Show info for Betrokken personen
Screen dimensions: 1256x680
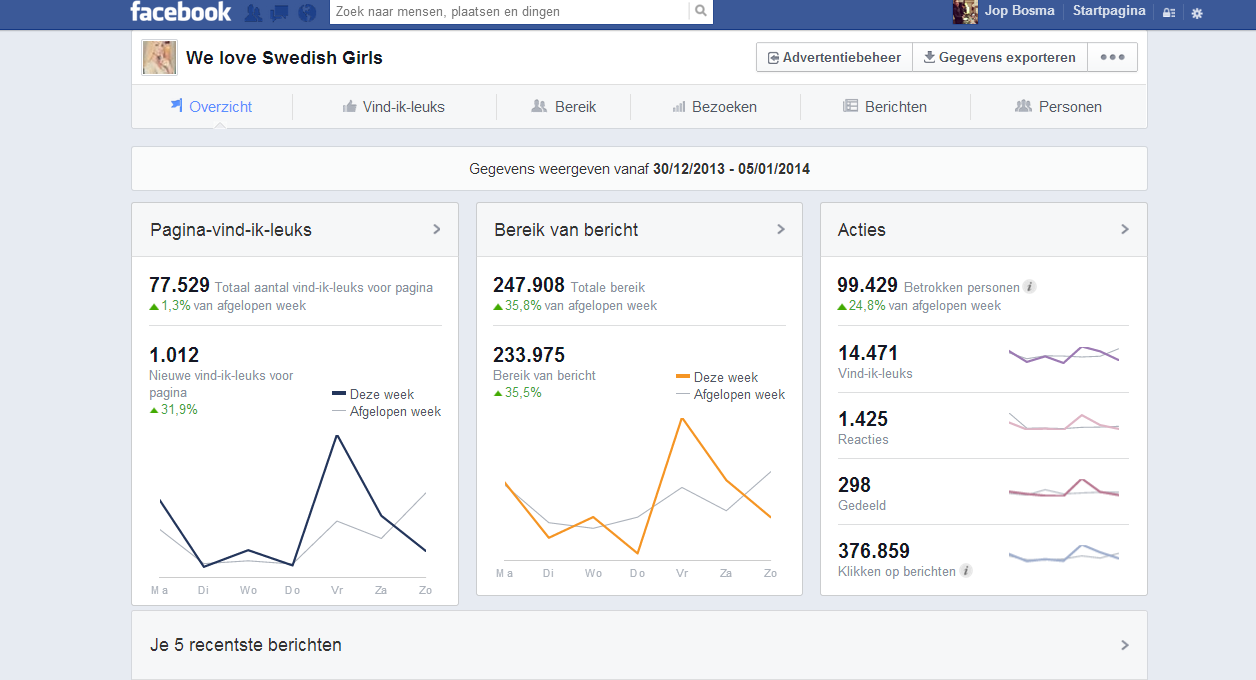[1030, 287]
